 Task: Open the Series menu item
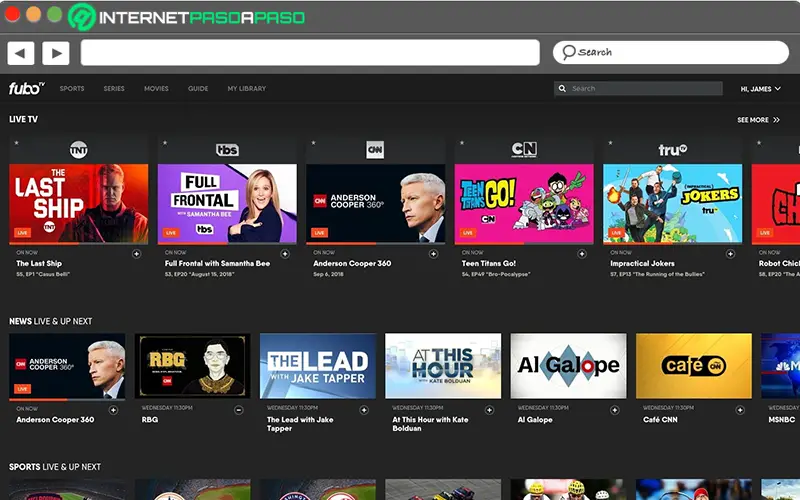tap(114, 88)
